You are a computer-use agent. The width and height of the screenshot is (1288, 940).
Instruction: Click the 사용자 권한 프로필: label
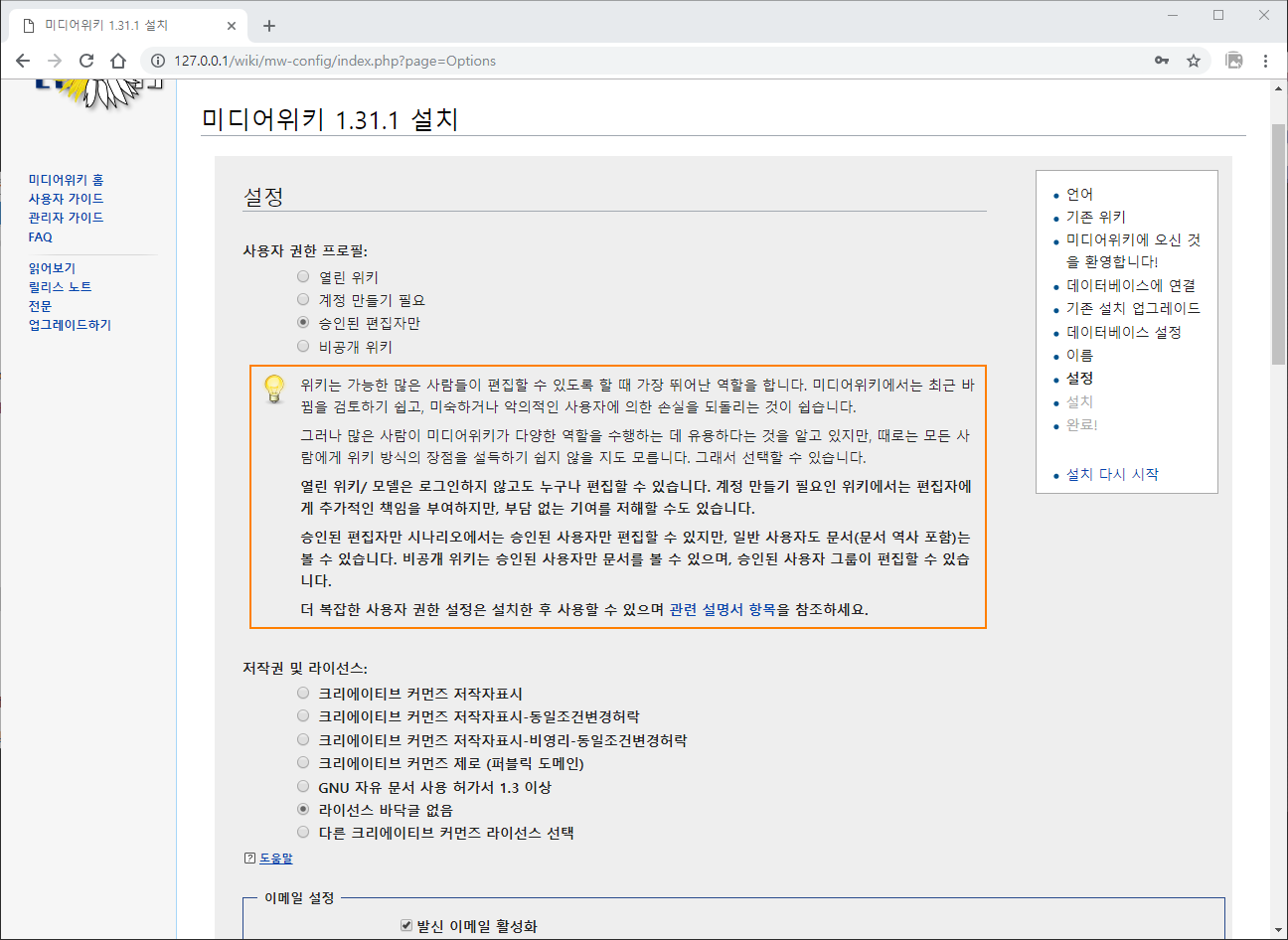point(305,251)
